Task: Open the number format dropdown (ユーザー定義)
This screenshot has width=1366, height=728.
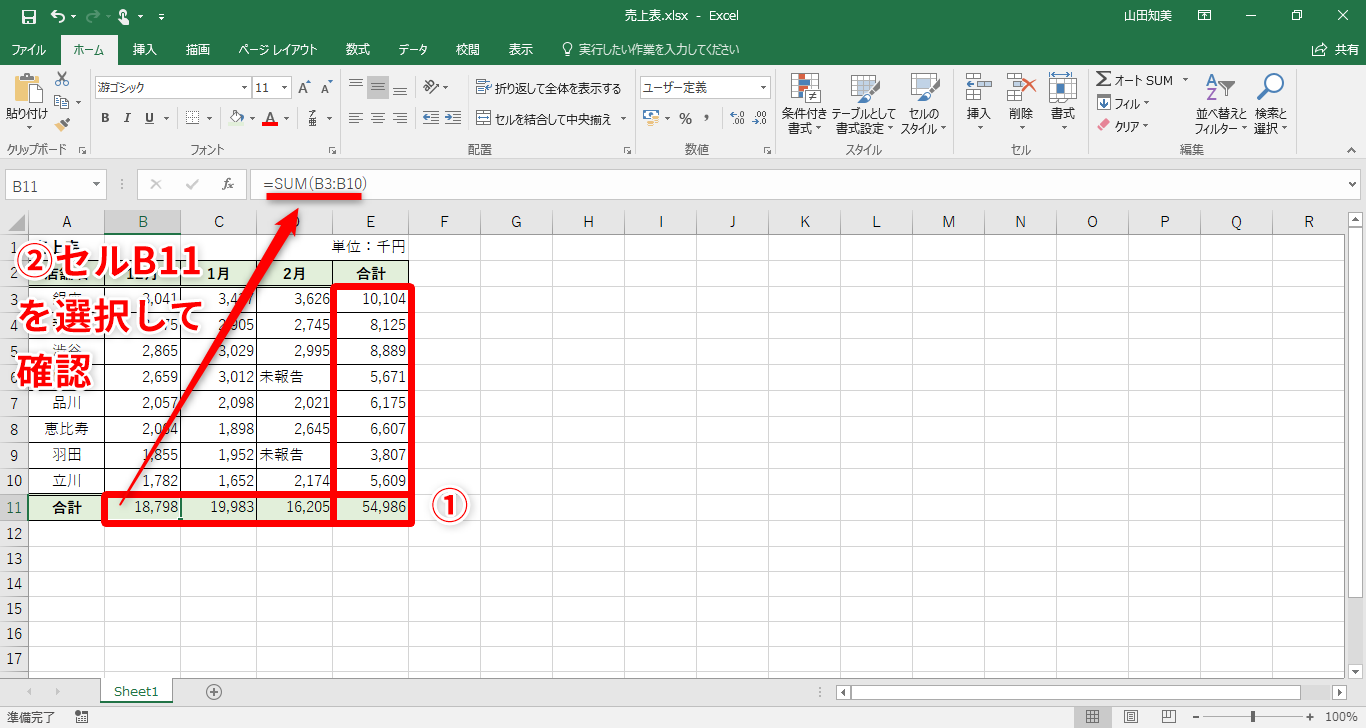Action: pos(763,88)
